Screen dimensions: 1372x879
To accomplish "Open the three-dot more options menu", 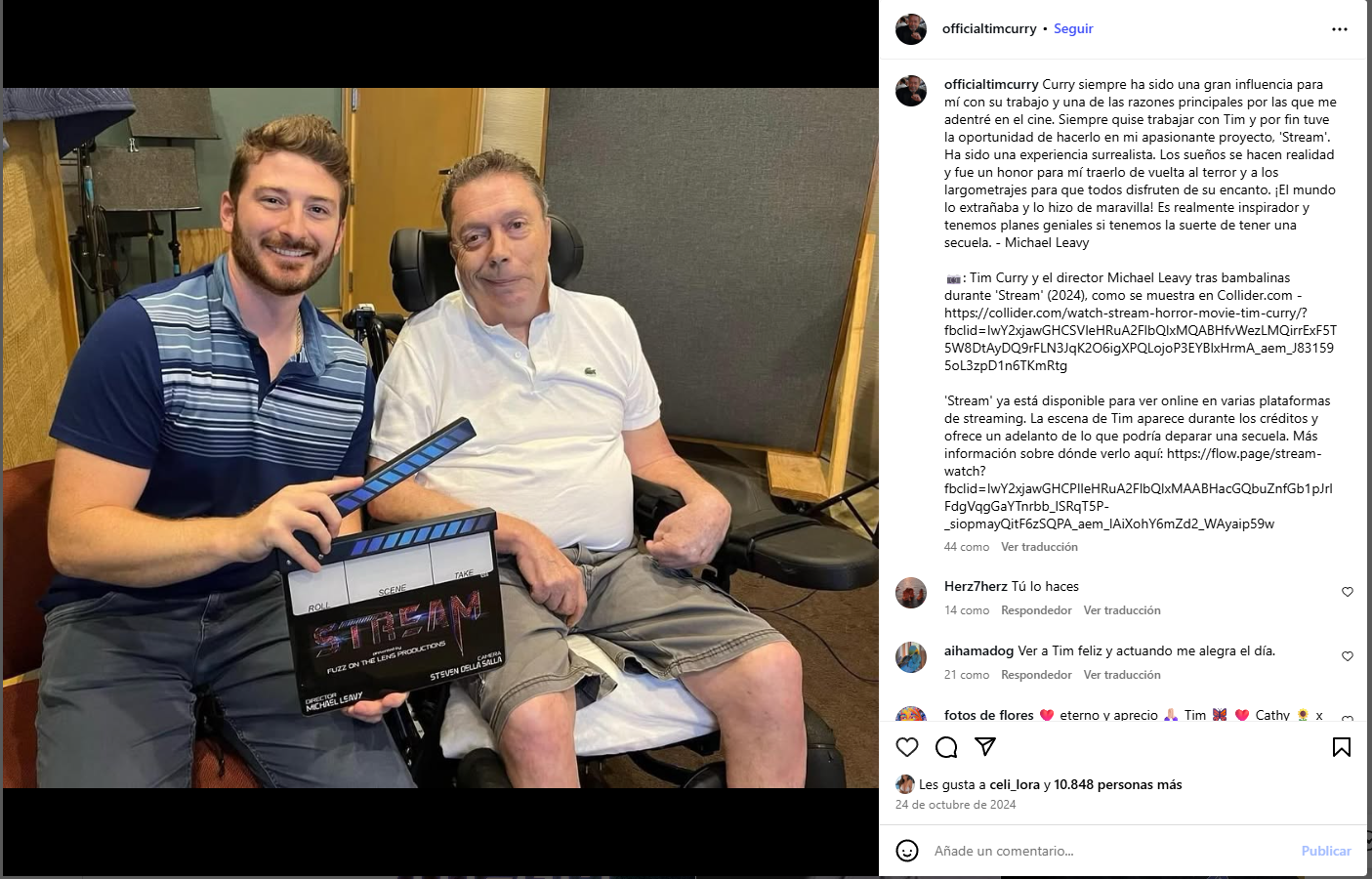I will coord(1340,29).
